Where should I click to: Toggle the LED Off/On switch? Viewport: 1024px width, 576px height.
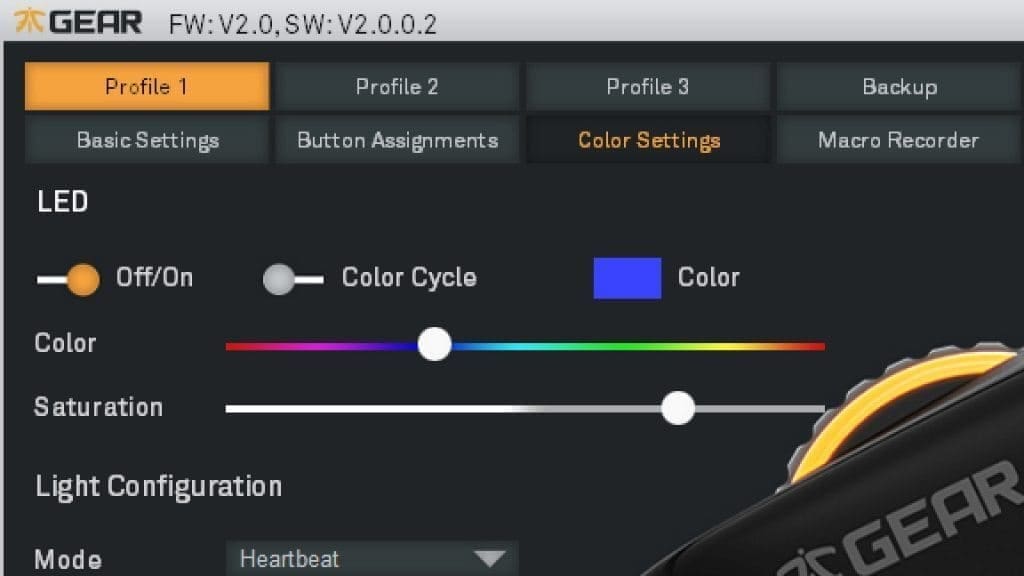click(68, 280)
